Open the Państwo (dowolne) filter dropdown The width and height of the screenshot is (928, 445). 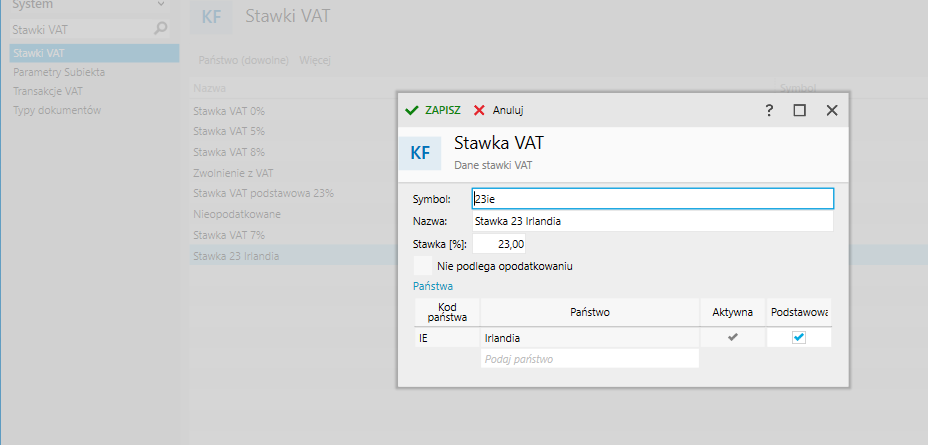243,60
